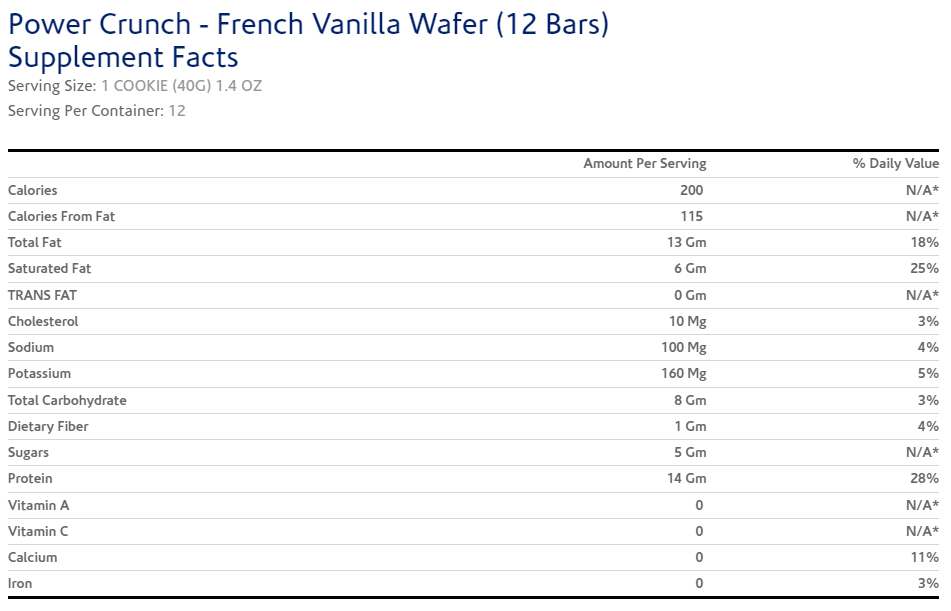This screenshot has width=951, height=611.
Task: Click the Power Crunch French Vanilla Wafer title
Action: 308,24
